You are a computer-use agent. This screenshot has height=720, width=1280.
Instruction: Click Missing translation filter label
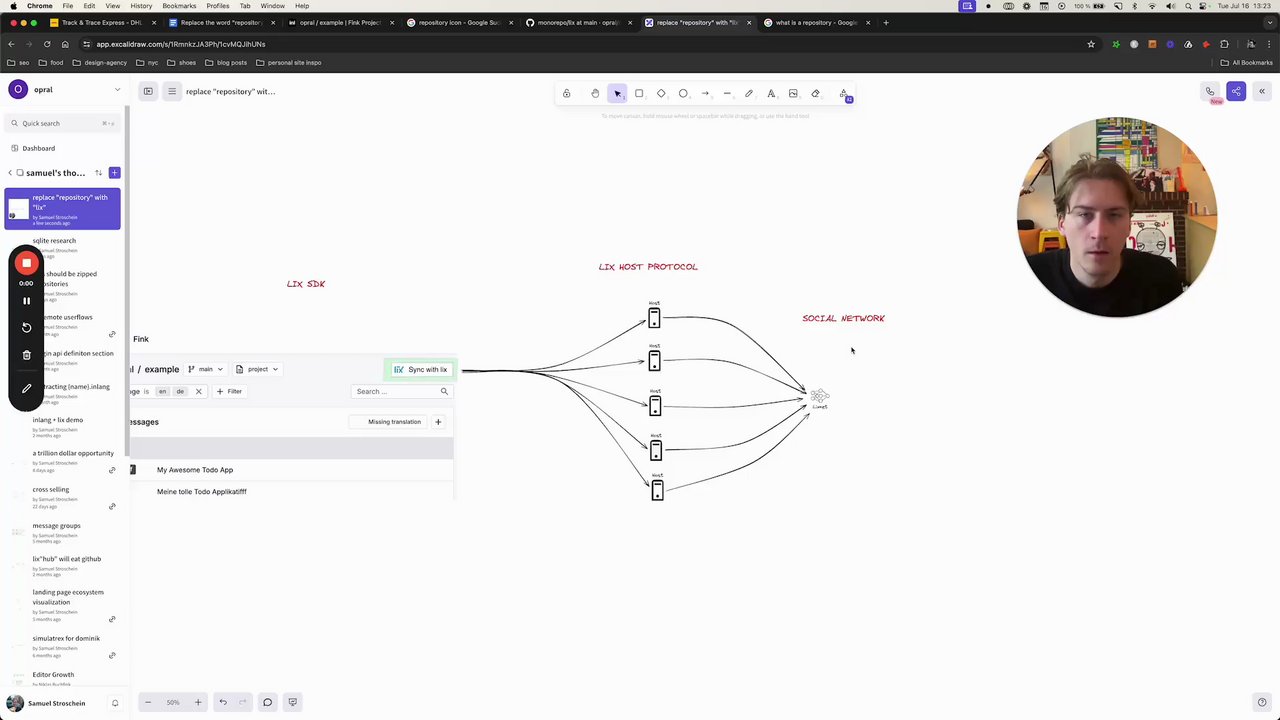coord(394,422)
